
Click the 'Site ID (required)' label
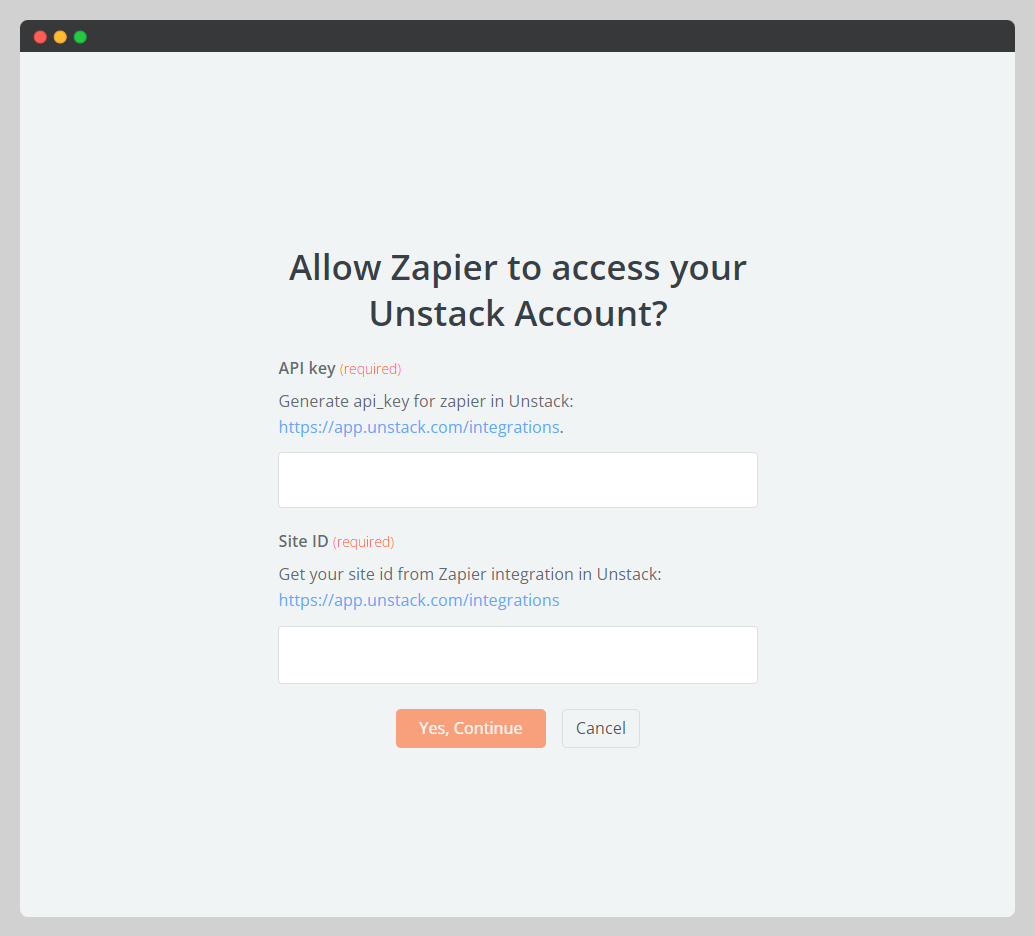pos(336,541)
